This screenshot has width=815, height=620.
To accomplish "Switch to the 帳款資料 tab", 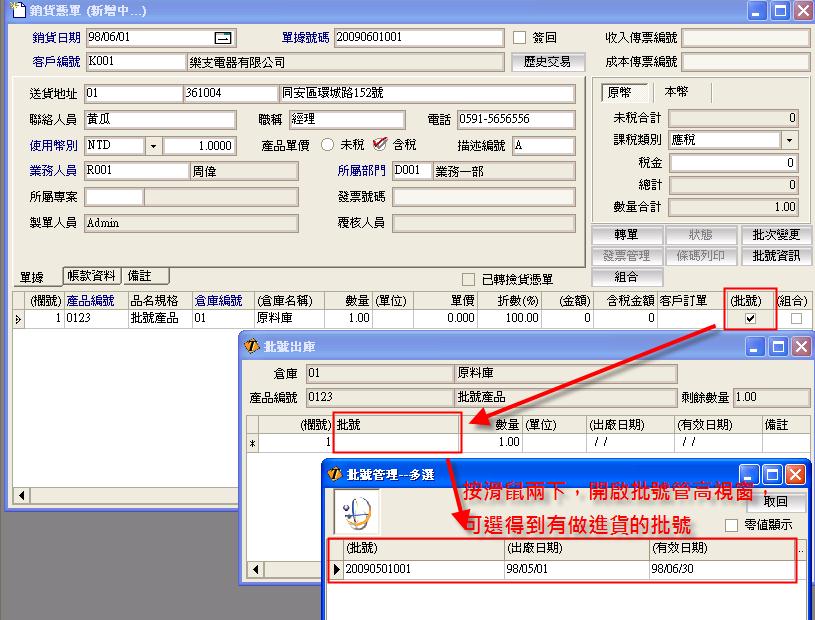I will 91,276.
